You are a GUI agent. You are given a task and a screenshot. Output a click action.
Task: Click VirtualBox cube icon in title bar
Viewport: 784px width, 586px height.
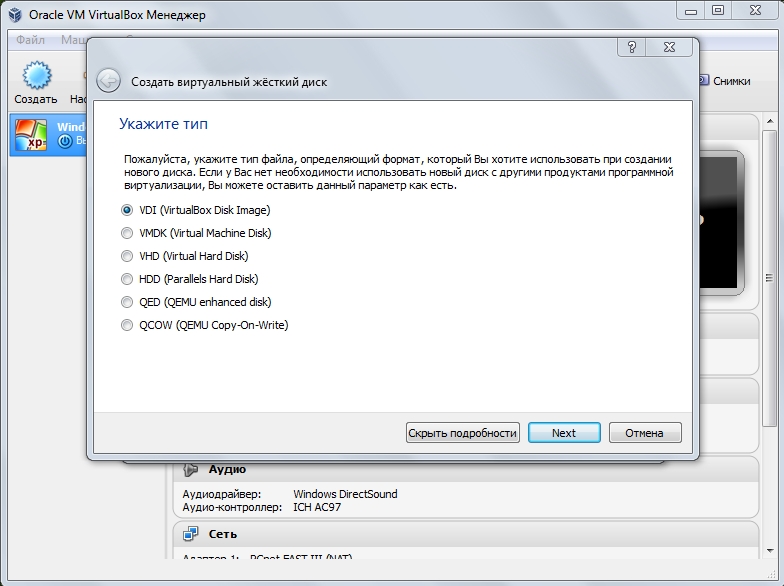(x=16, y=14)
